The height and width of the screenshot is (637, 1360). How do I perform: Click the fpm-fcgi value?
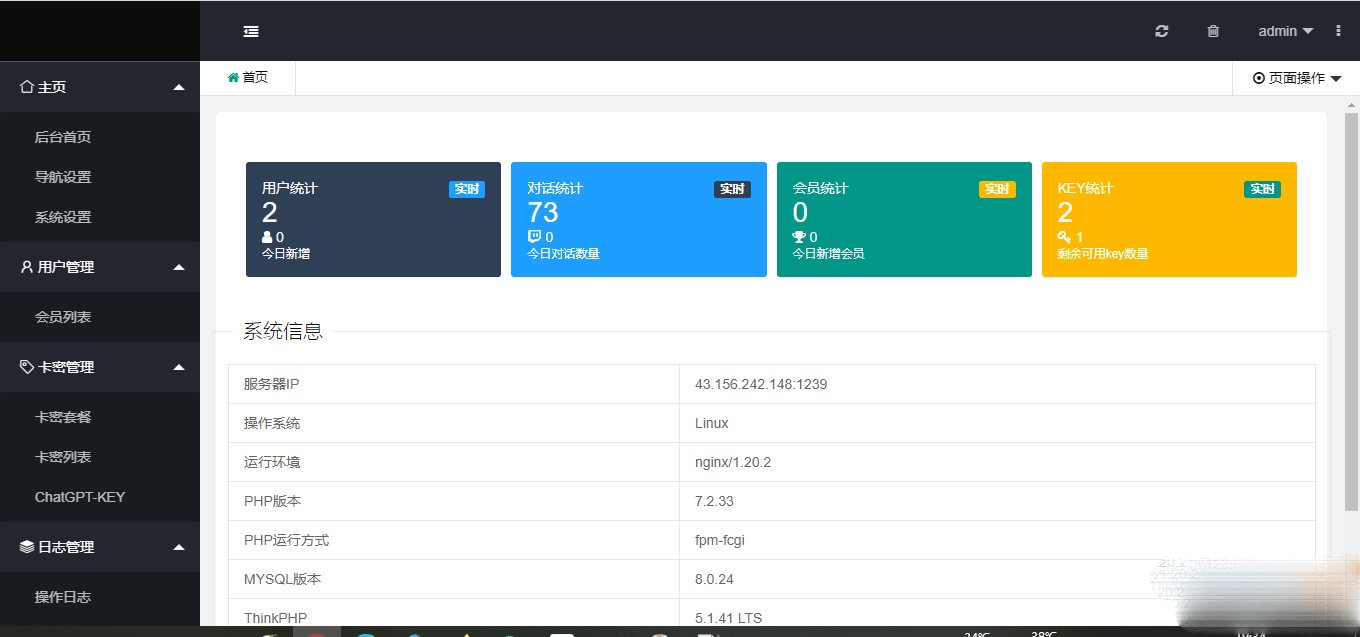(720, 540)
